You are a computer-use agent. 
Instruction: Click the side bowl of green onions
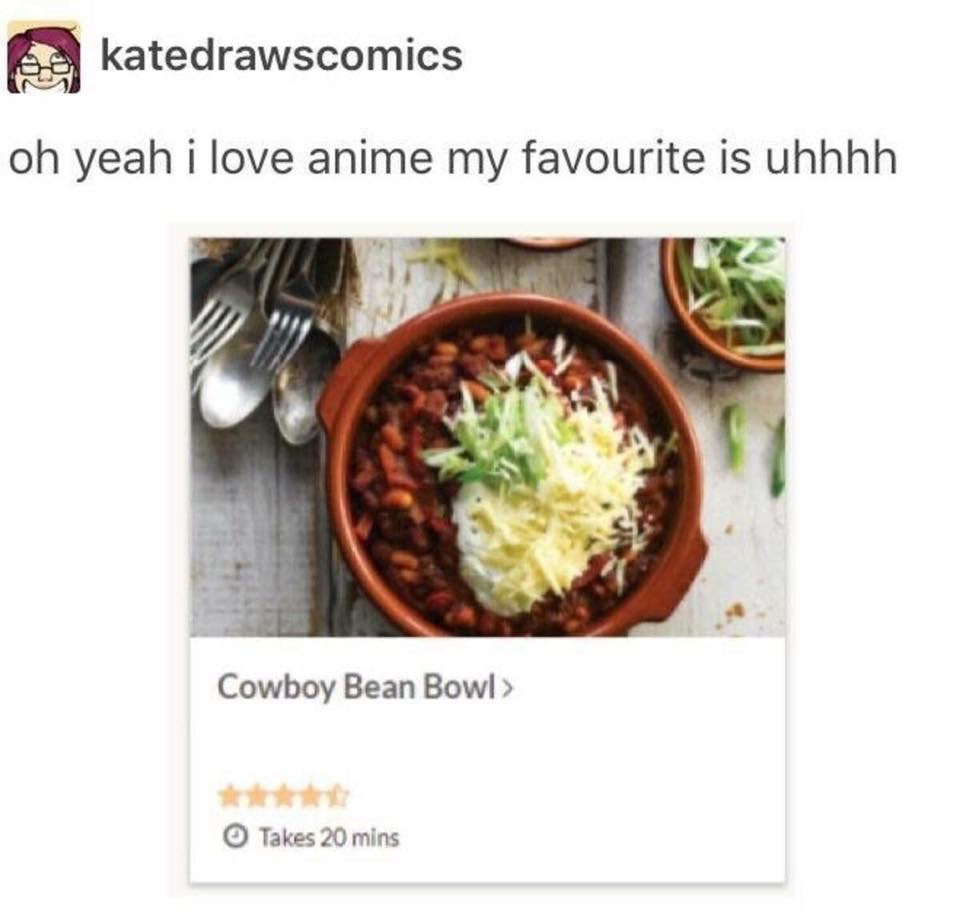pyautogui.click(x=726, y=303)
